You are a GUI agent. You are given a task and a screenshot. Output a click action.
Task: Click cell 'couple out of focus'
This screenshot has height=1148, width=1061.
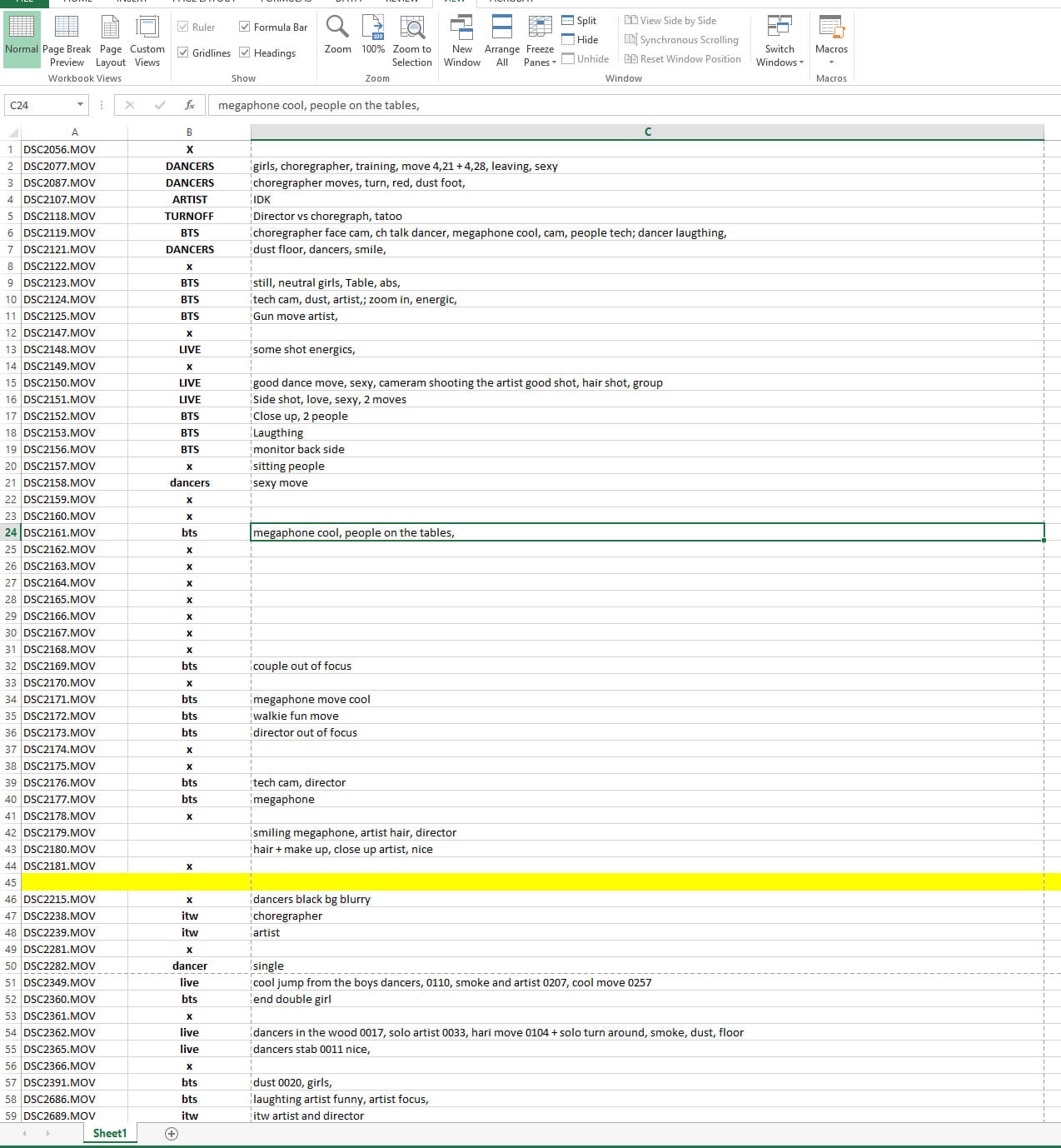tap(647, 666)
